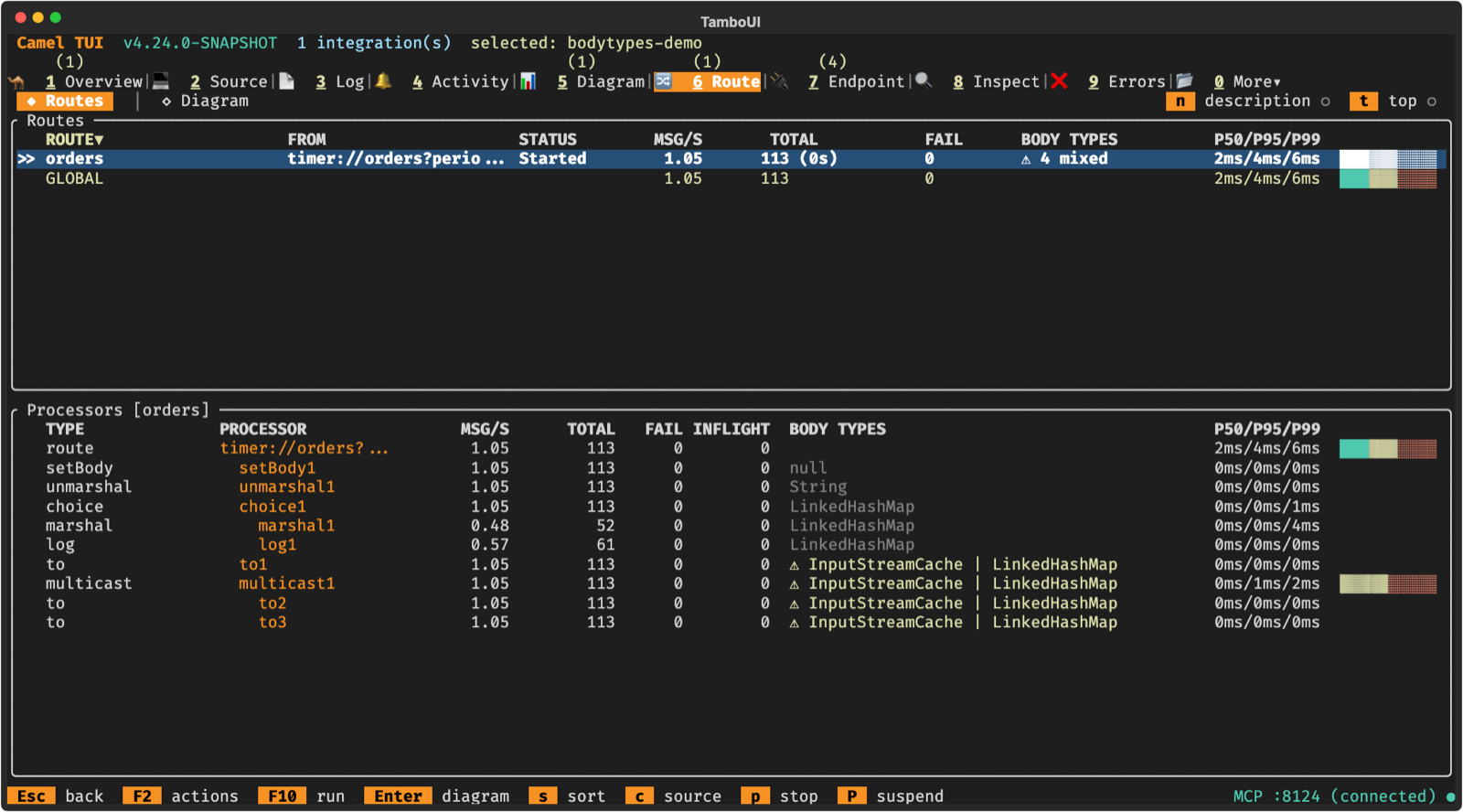Toggle the top option
Screen dimensions: 1463x812
(1393, 101)
